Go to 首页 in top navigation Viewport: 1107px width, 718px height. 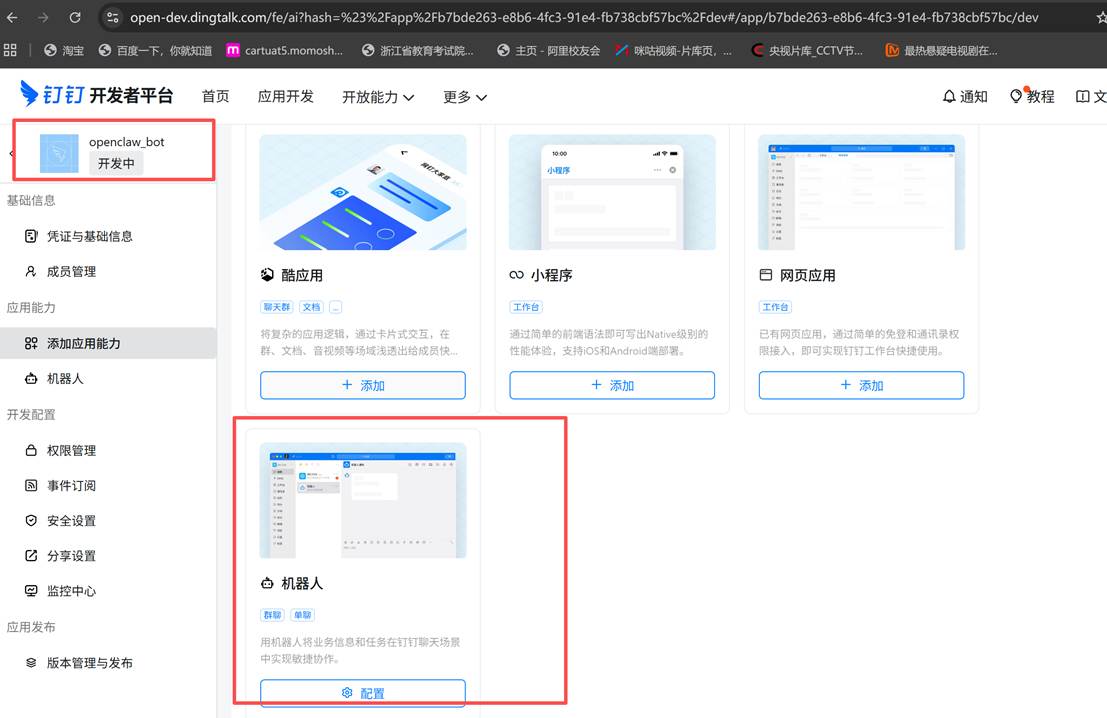(215, 96)
